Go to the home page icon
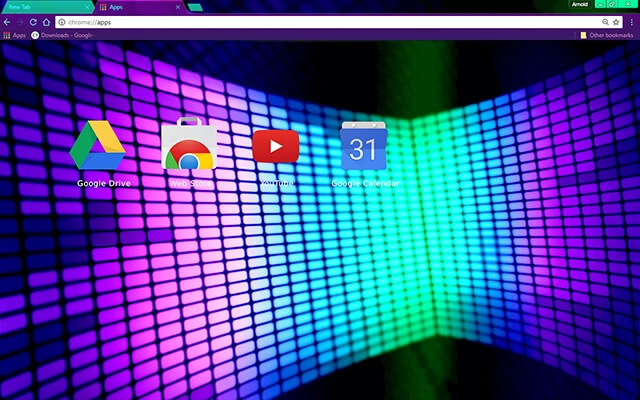Screen dimensions: 640x400 click(x=46, y=22)
